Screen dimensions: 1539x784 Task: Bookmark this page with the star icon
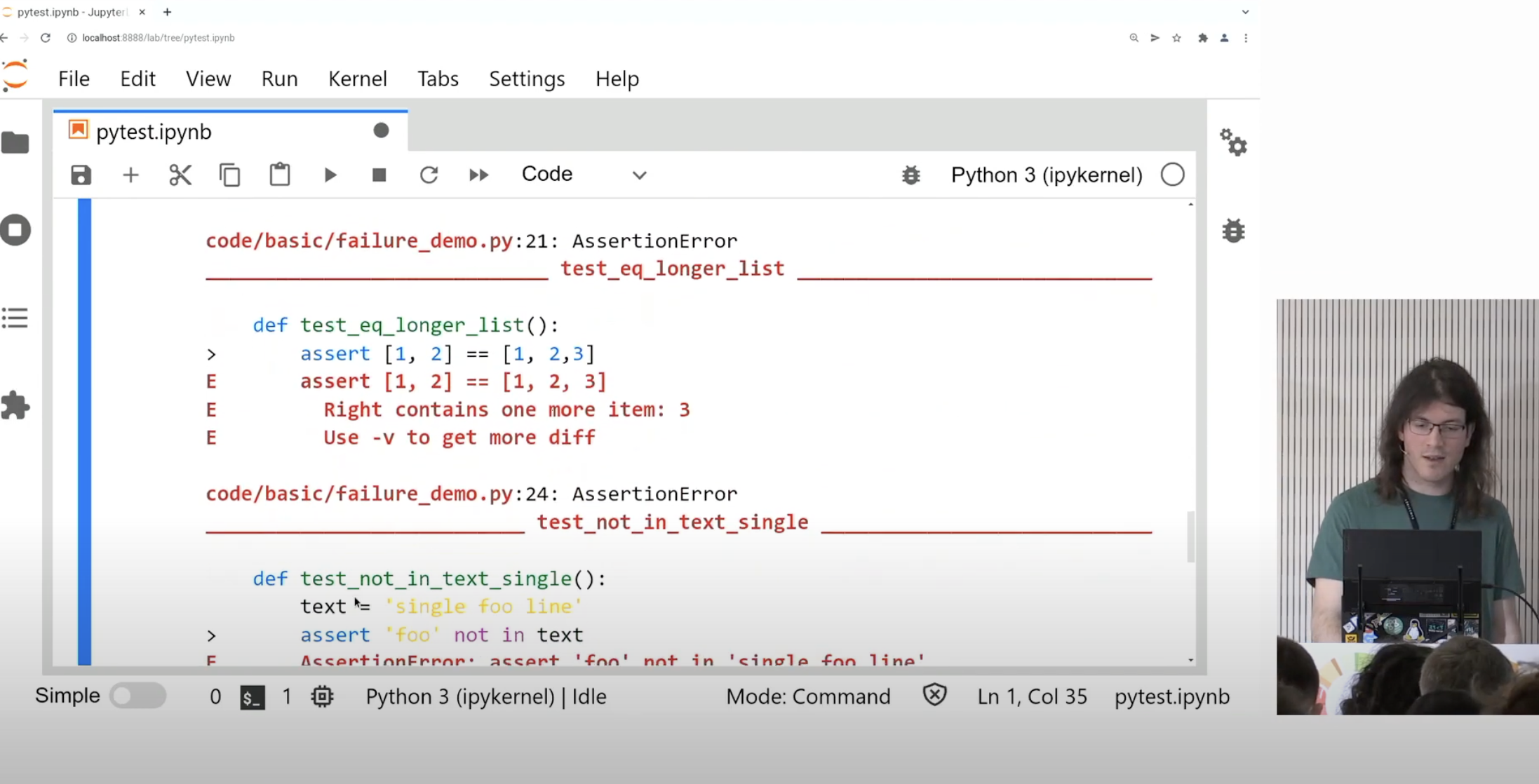(x=1176, y=38)
